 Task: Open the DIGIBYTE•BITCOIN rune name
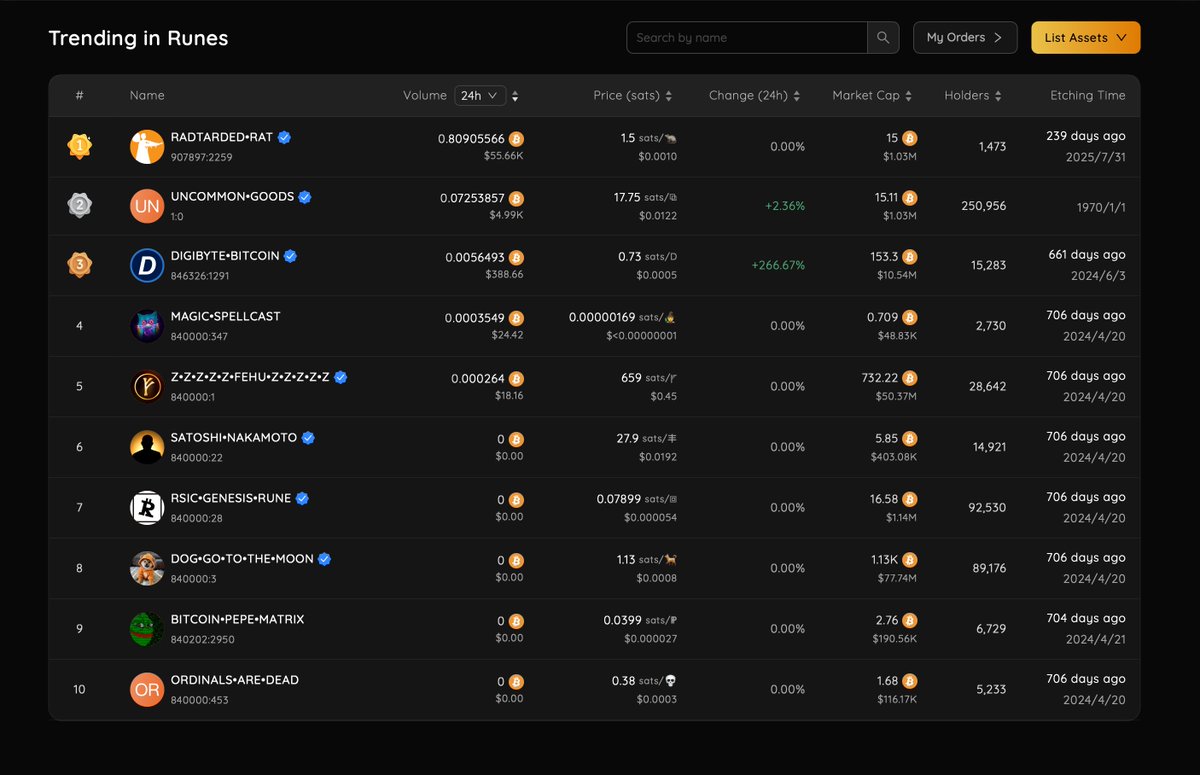point(225,256)
